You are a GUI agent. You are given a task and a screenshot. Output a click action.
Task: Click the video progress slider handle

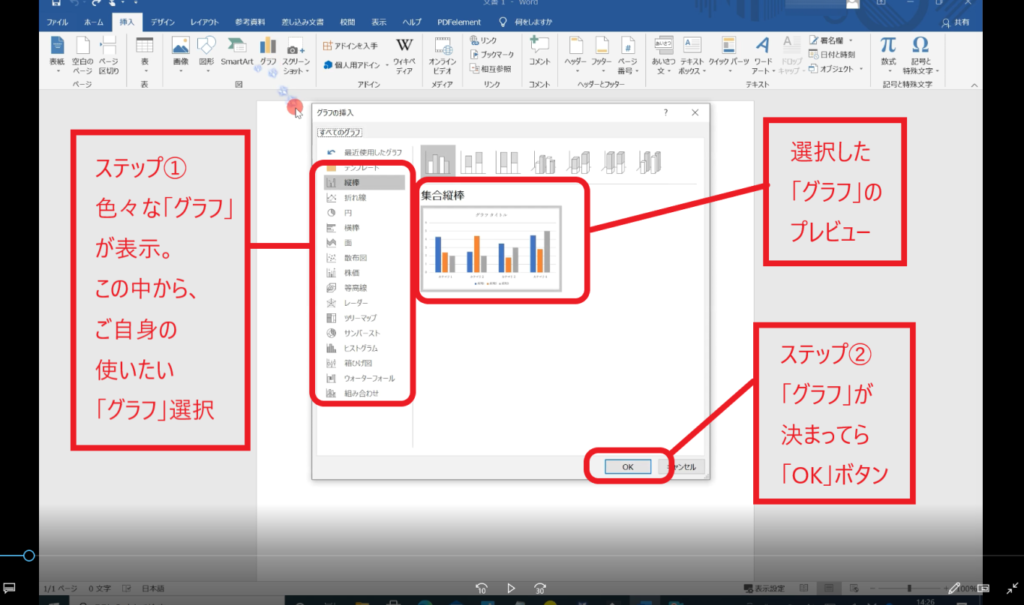pos(29,555)
